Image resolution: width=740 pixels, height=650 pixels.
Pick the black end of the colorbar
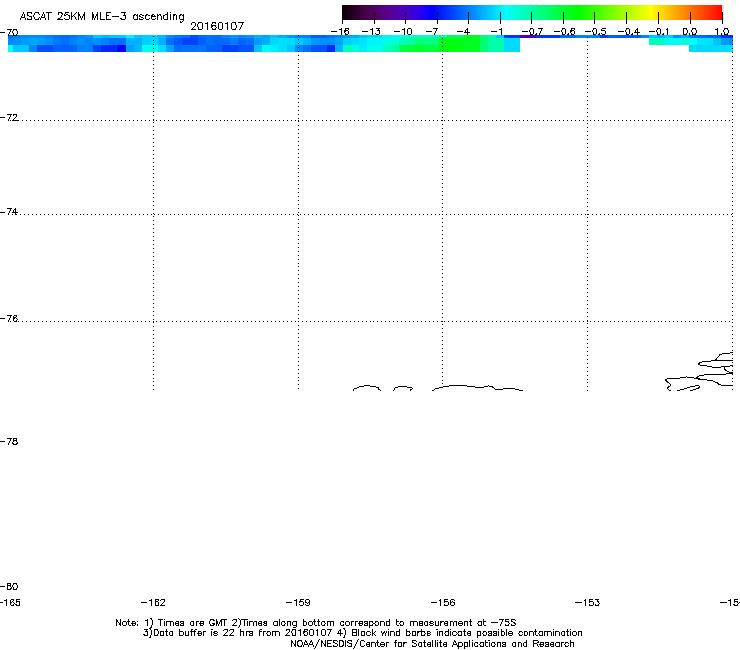349,13
